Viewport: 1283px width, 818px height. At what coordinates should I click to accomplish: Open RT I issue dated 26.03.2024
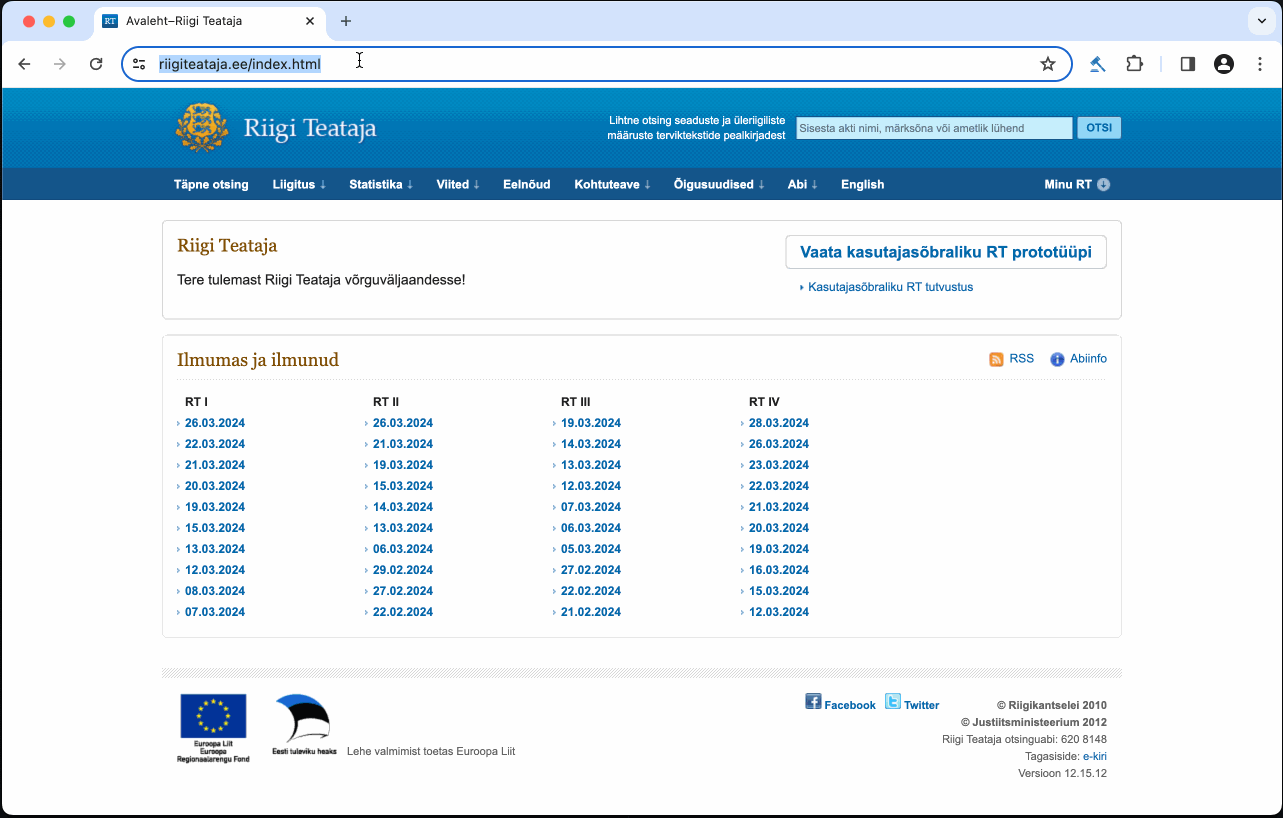coord(215,423)
